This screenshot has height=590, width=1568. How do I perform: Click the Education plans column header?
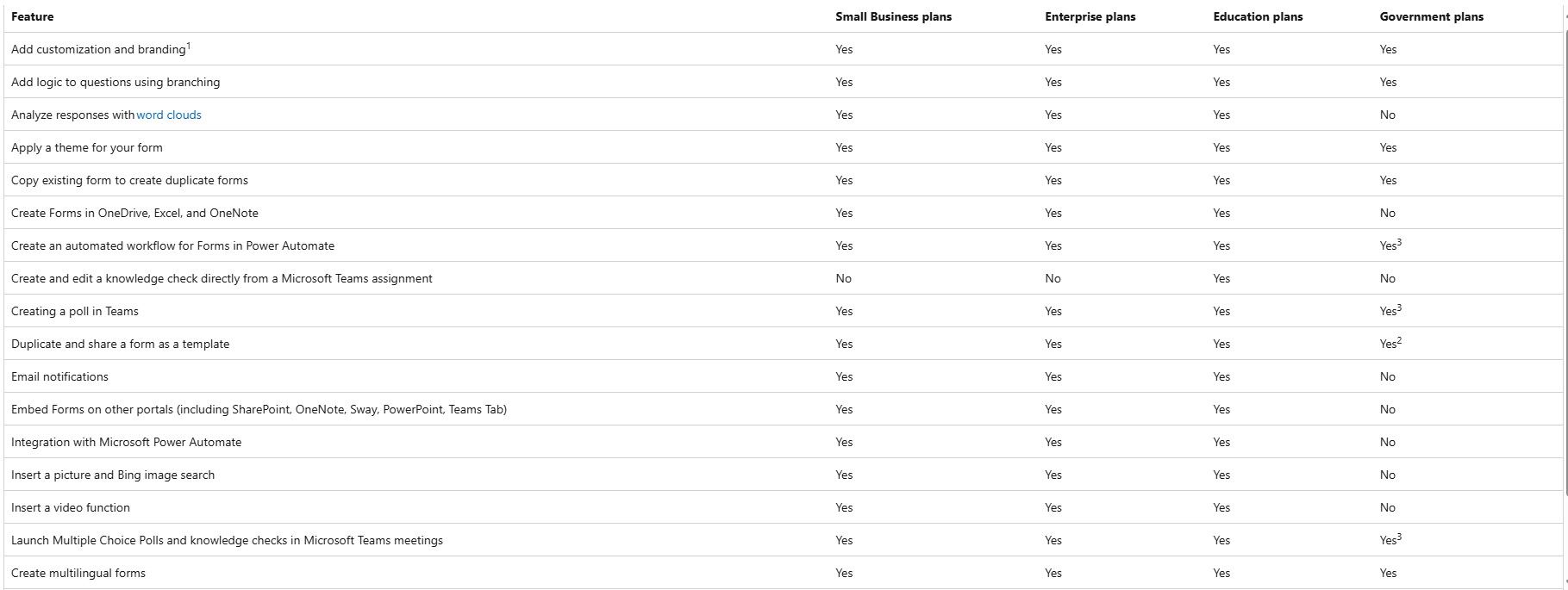pos(1259,16)
